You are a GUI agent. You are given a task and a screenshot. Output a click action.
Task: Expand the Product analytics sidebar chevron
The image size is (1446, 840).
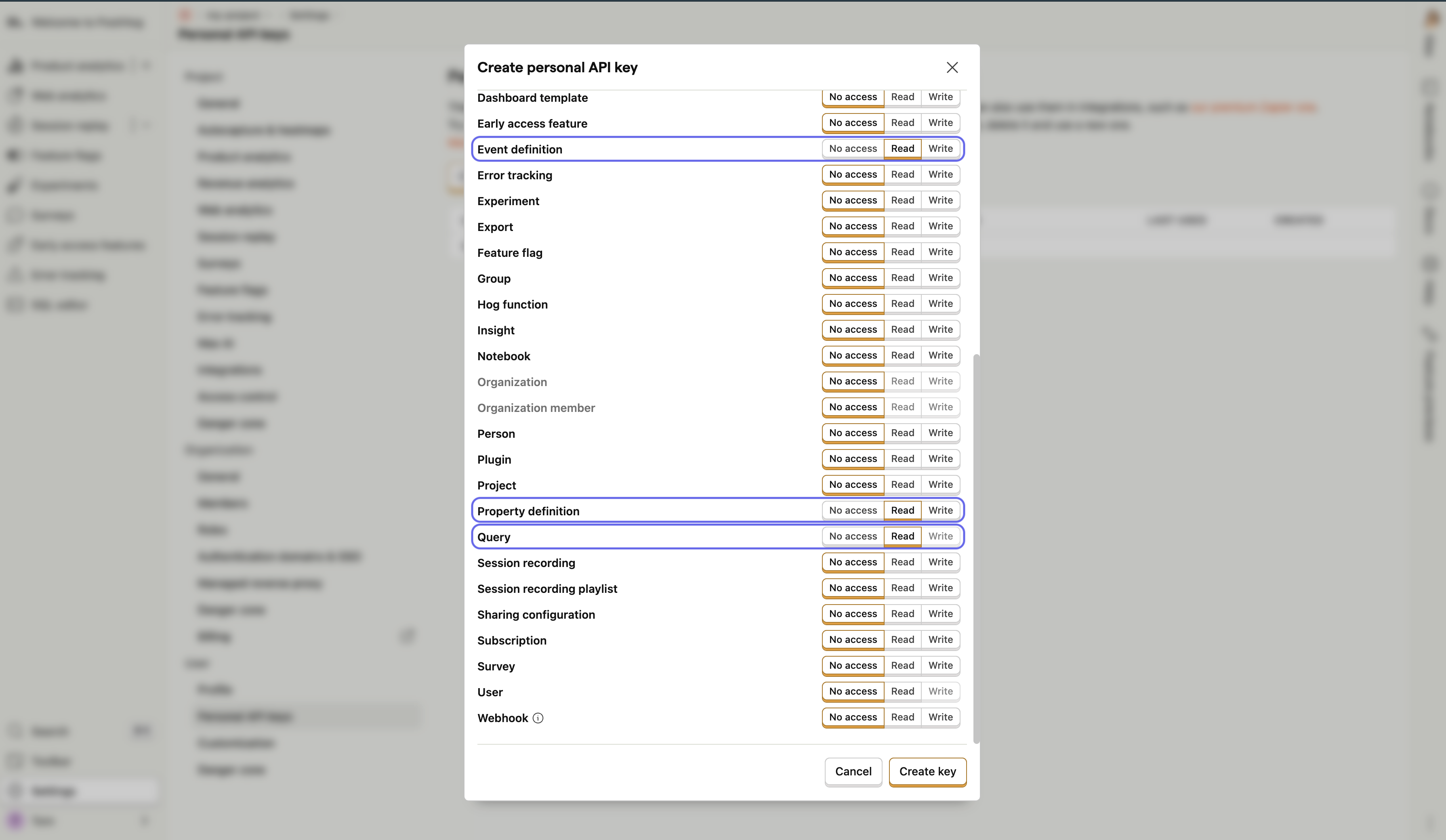(x=146, y=65)
